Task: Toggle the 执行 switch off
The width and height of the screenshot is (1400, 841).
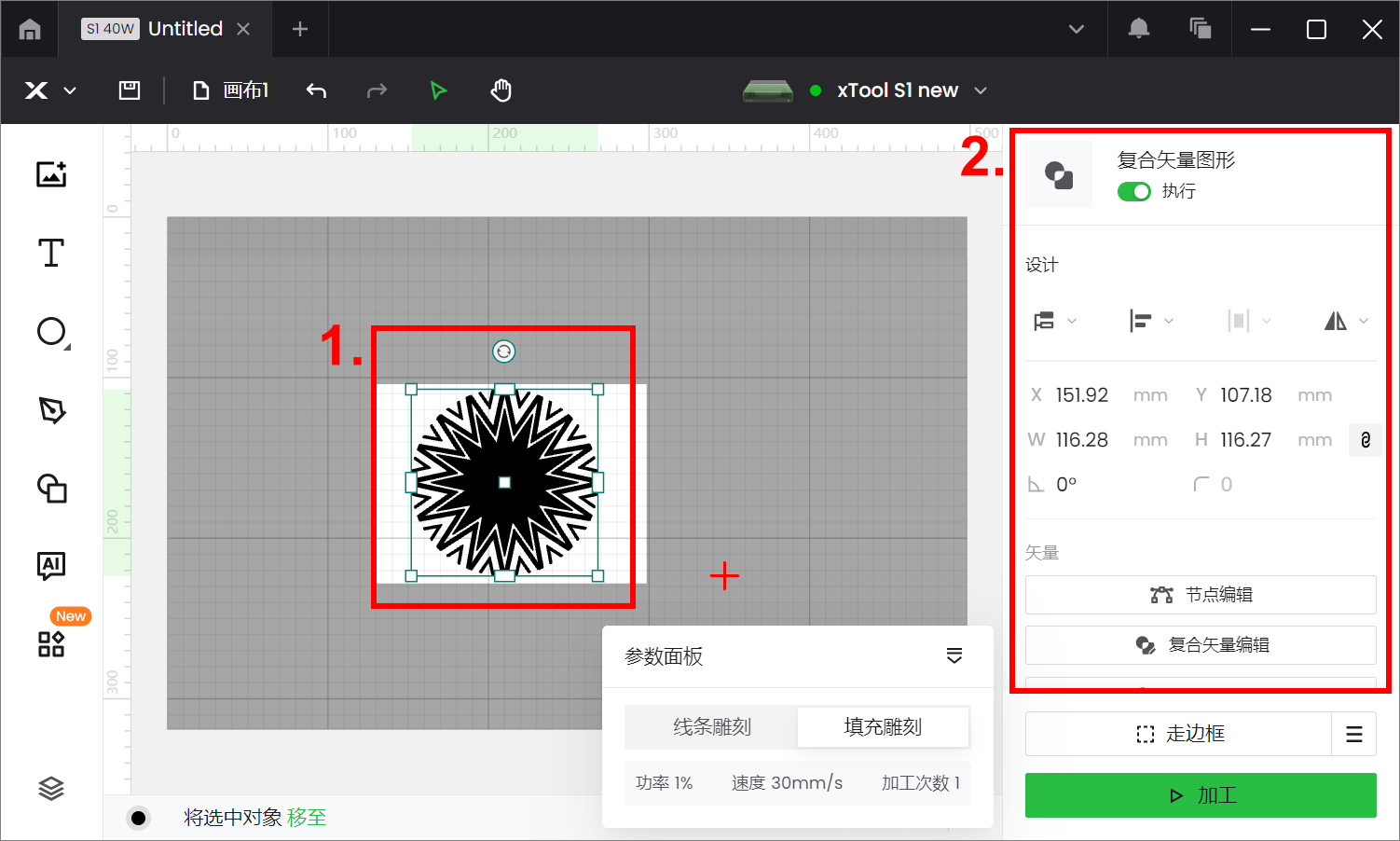Action: click(x=1134, y=191)
